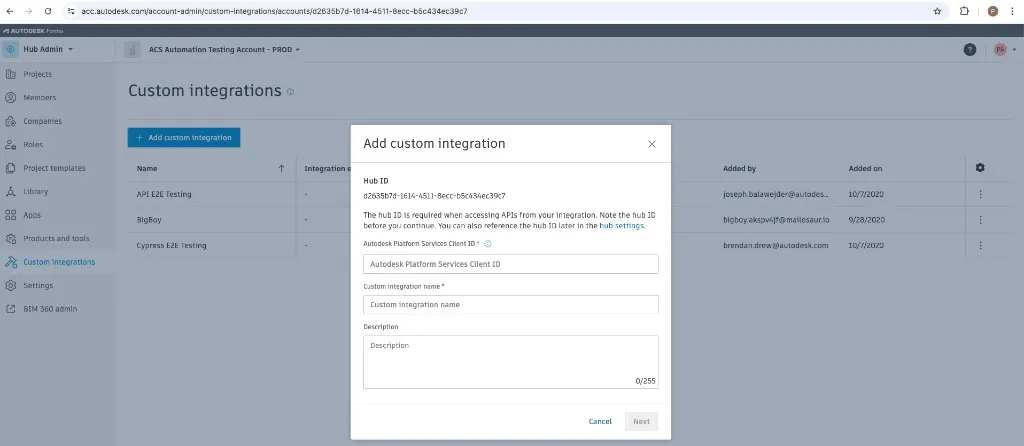Select the Cypress E2E Testing row name
The height and width of the screenshot is (446, 1024).
coord(171,246)
